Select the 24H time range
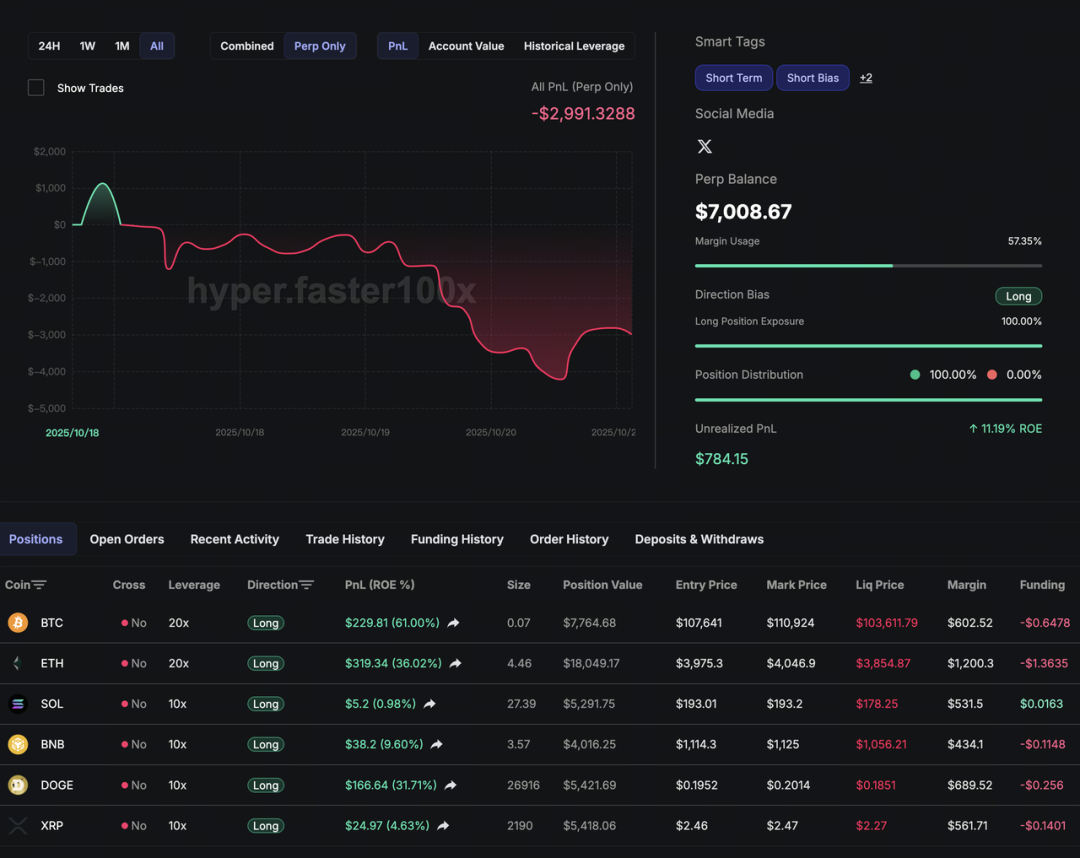This screenshot has width=1080, height=858. 49,46
